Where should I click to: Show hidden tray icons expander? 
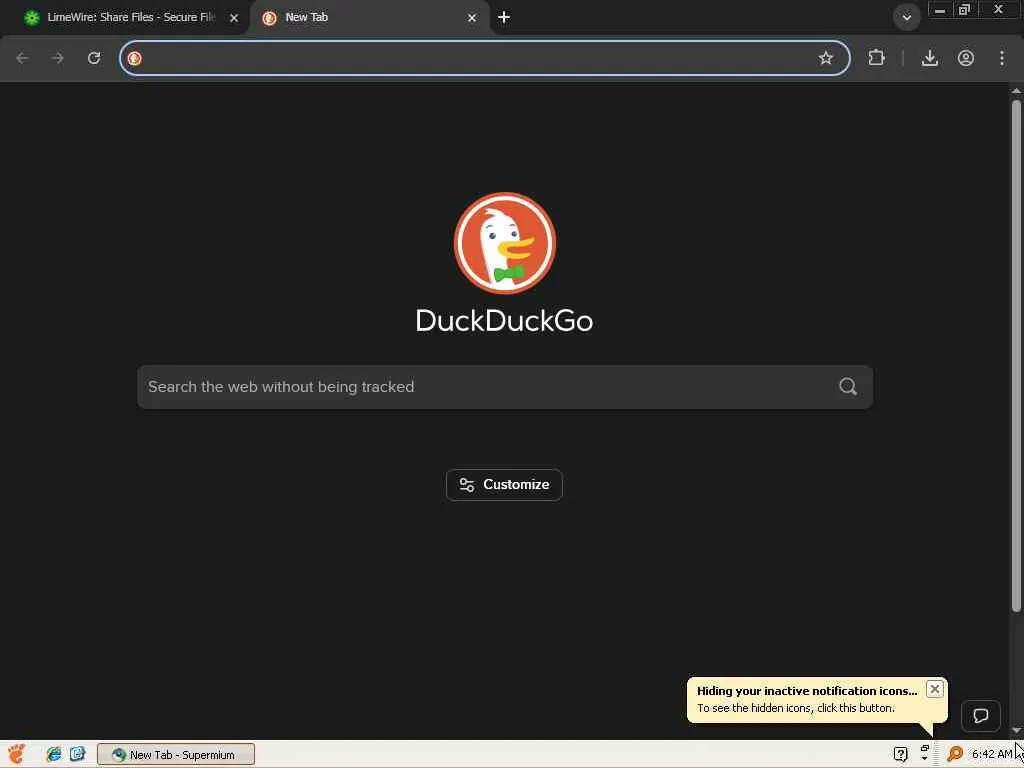[925, 754]
